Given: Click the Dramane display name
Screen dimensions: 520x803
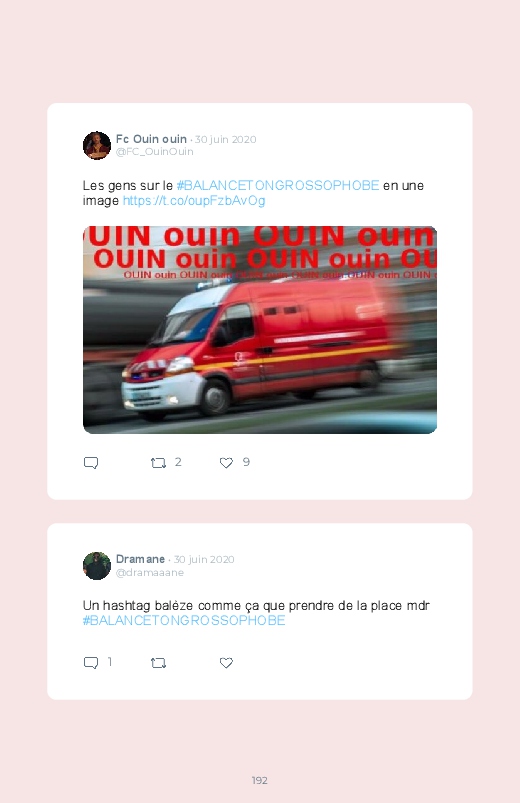Looking at the screenshot, I should click(140, 559).
